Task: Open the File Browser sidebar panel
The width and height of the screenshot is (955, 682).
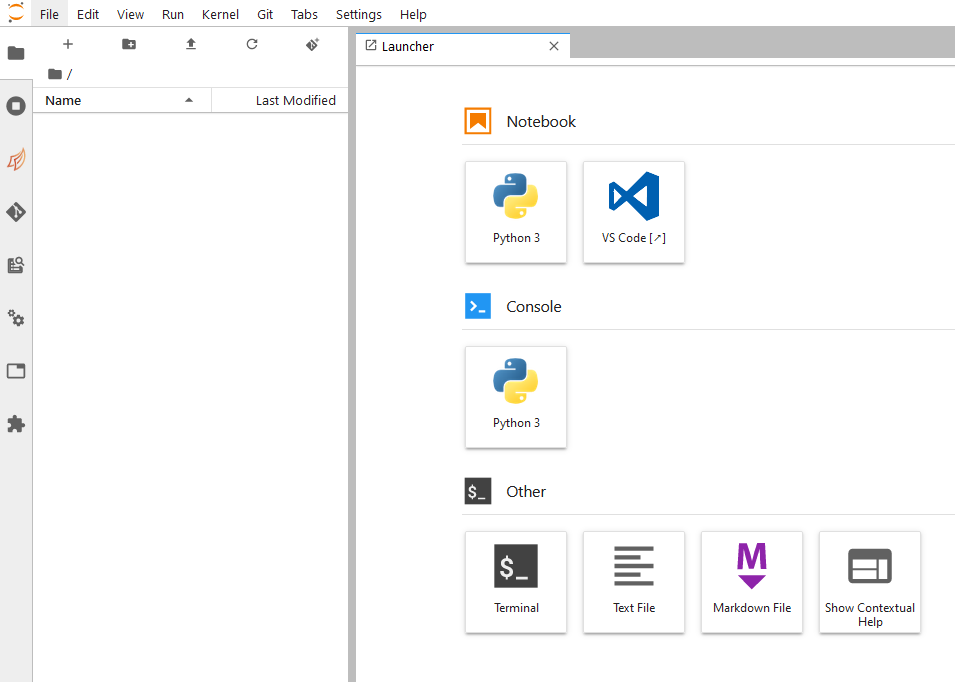Action: pos(16,54)
